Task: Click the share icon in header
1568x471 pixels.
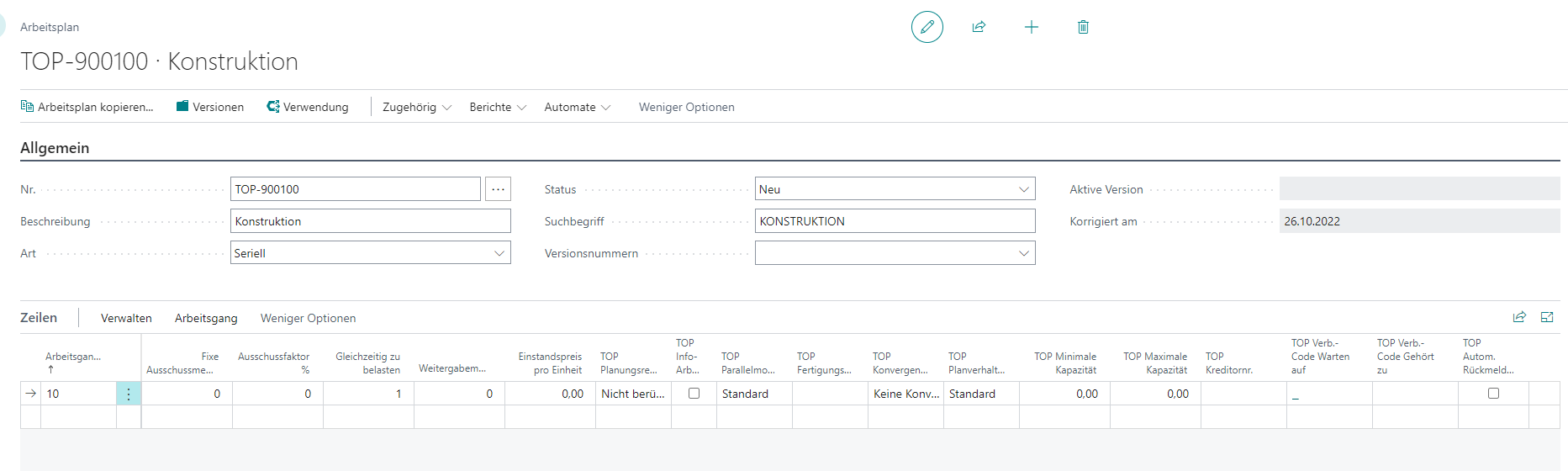Action: pos(979,27)
